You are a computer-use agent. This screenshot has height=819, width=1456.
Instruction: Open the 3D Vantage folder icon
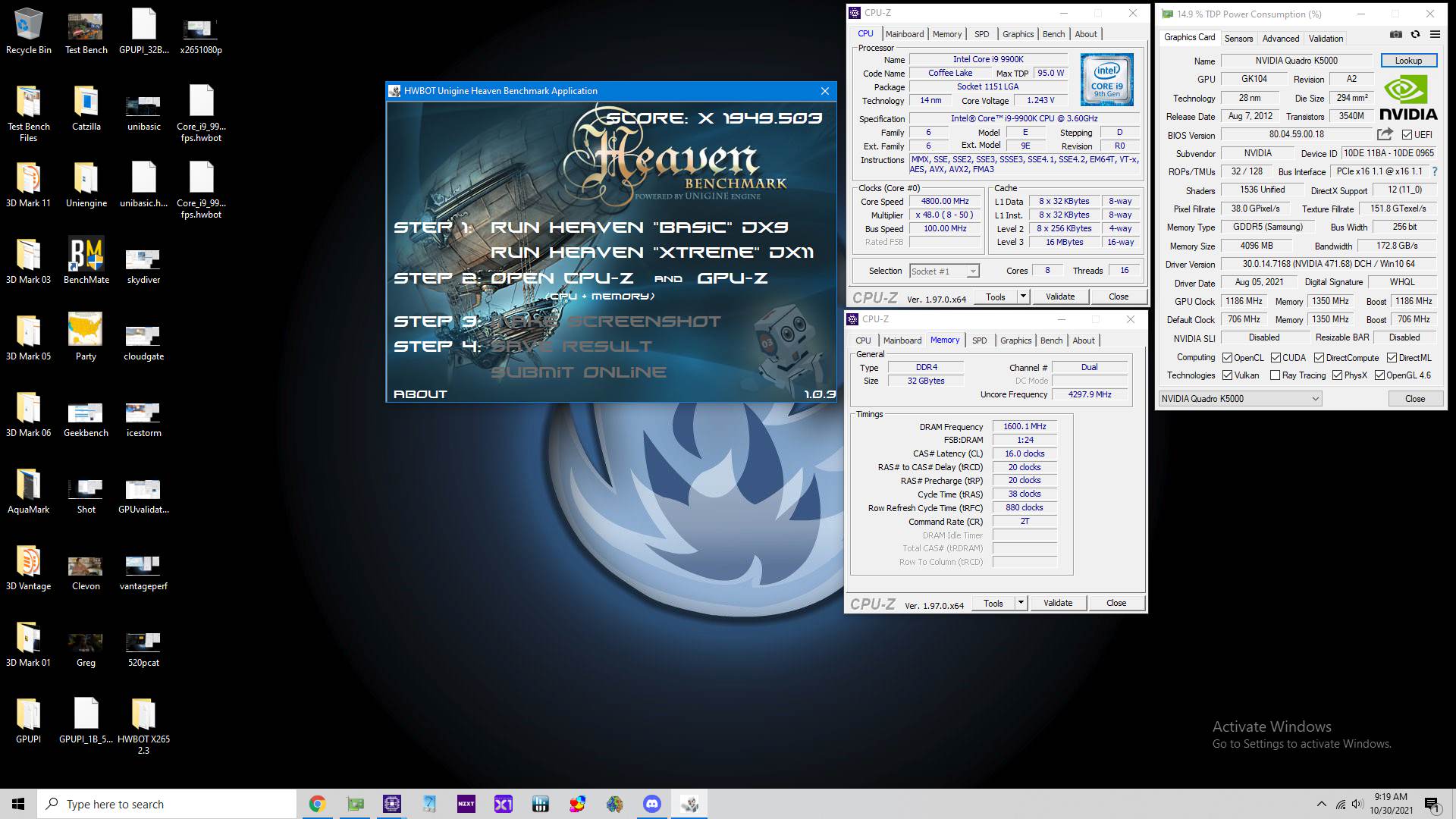pos(28,568)
